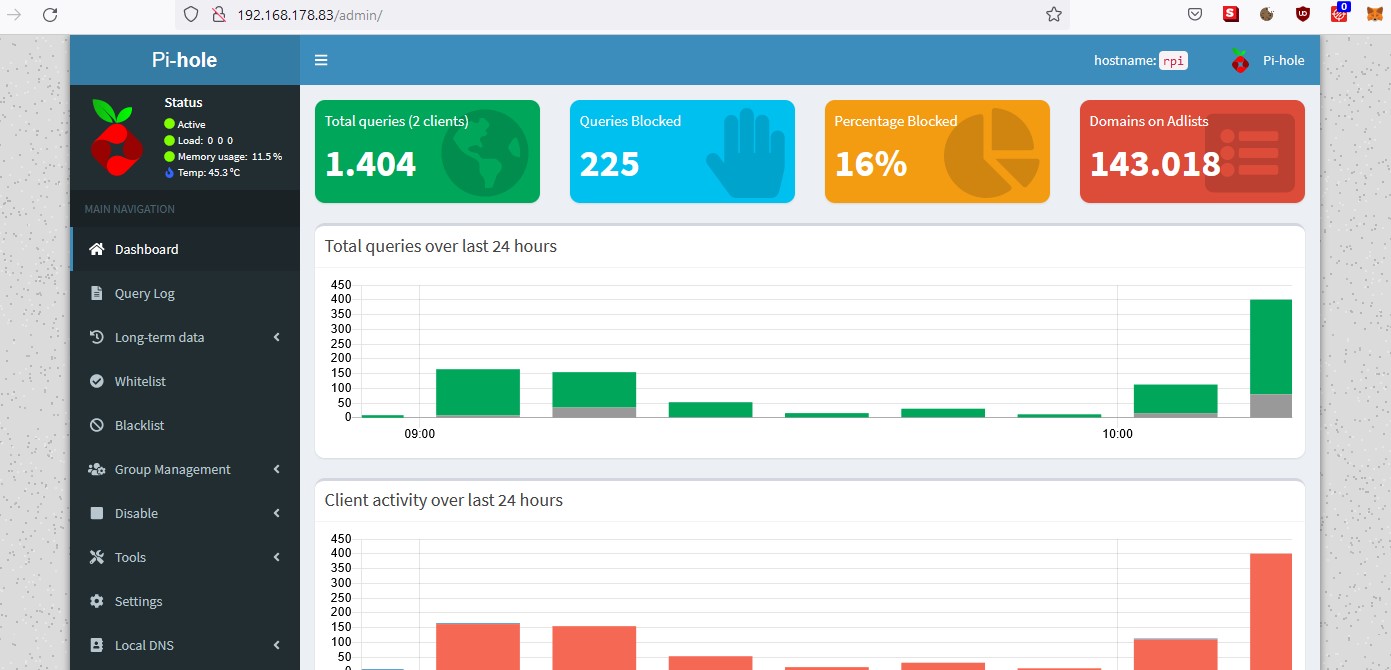Click the Total queries green card
This screenshot has height=670, width=1391.
(427, 151)
